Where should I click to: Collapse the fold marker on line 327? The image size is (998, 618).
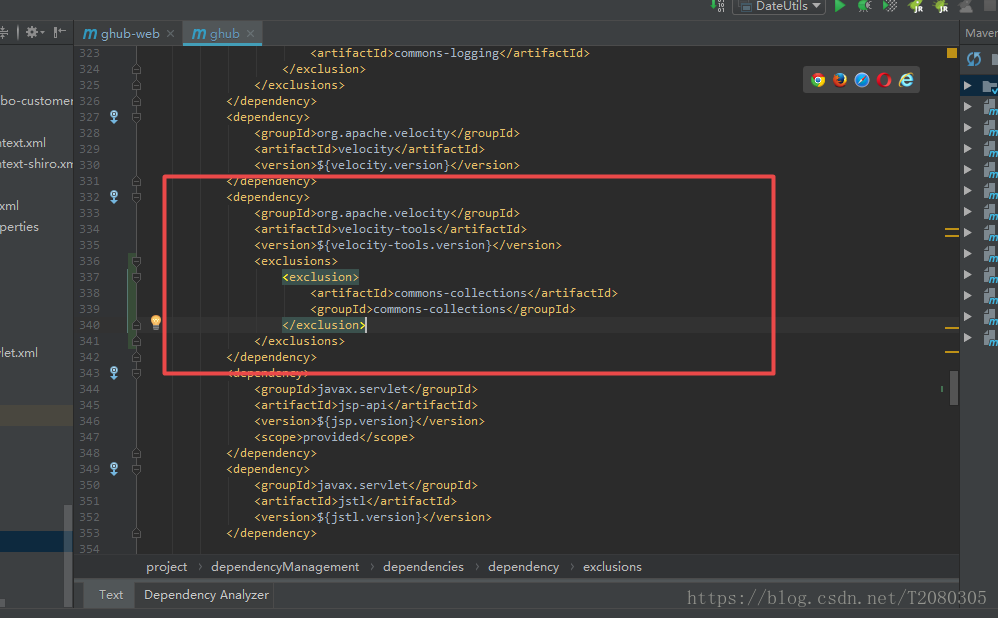136,116
